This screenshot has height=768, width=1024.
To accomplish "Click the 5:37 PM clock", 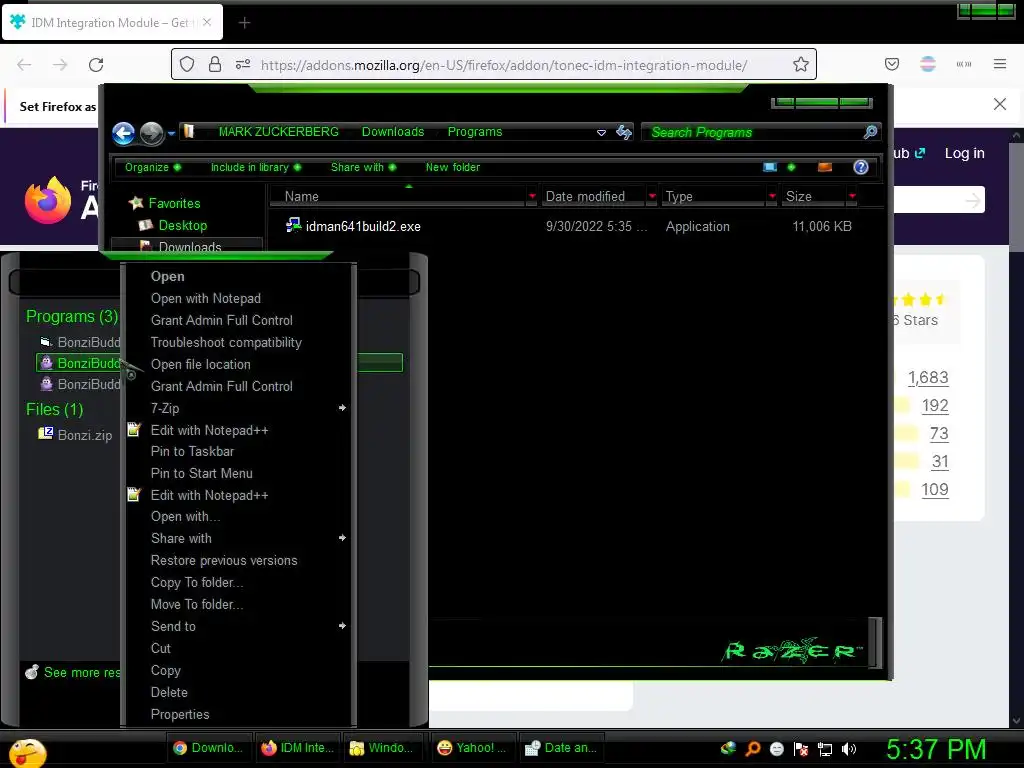I will pos(935,750).
